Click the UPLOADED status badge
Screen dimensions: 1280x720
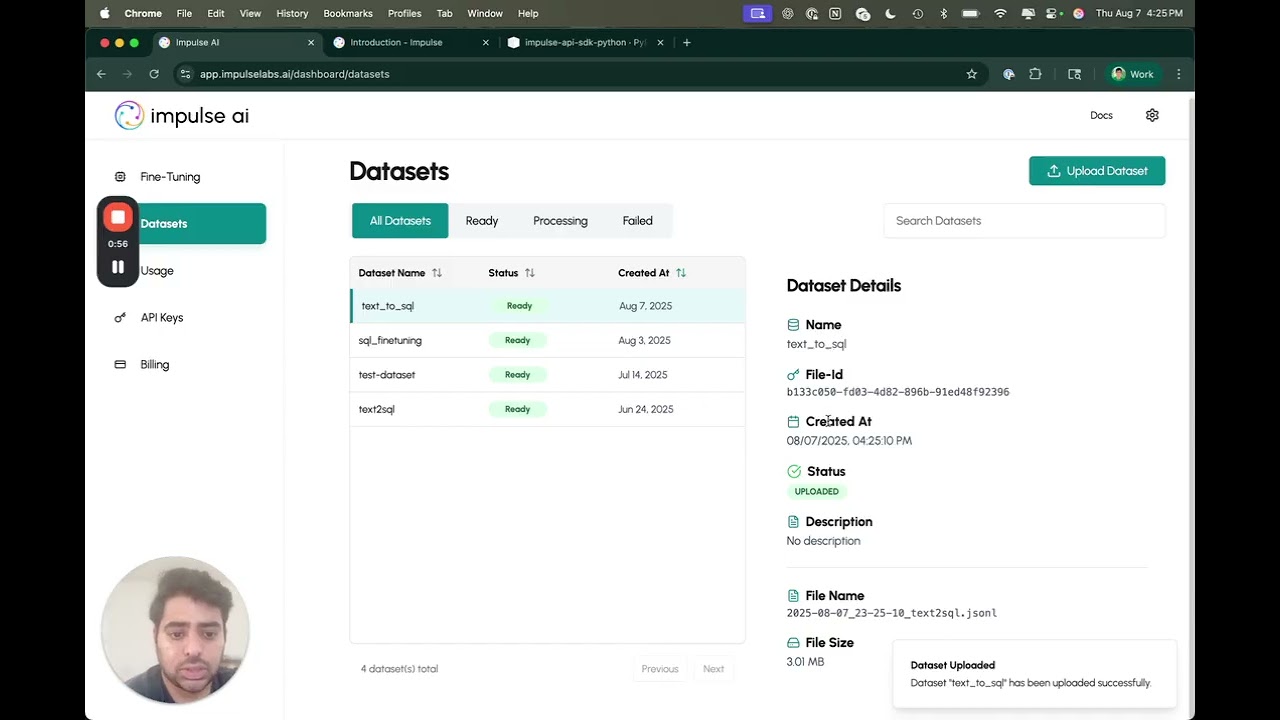tap(817, 492)
